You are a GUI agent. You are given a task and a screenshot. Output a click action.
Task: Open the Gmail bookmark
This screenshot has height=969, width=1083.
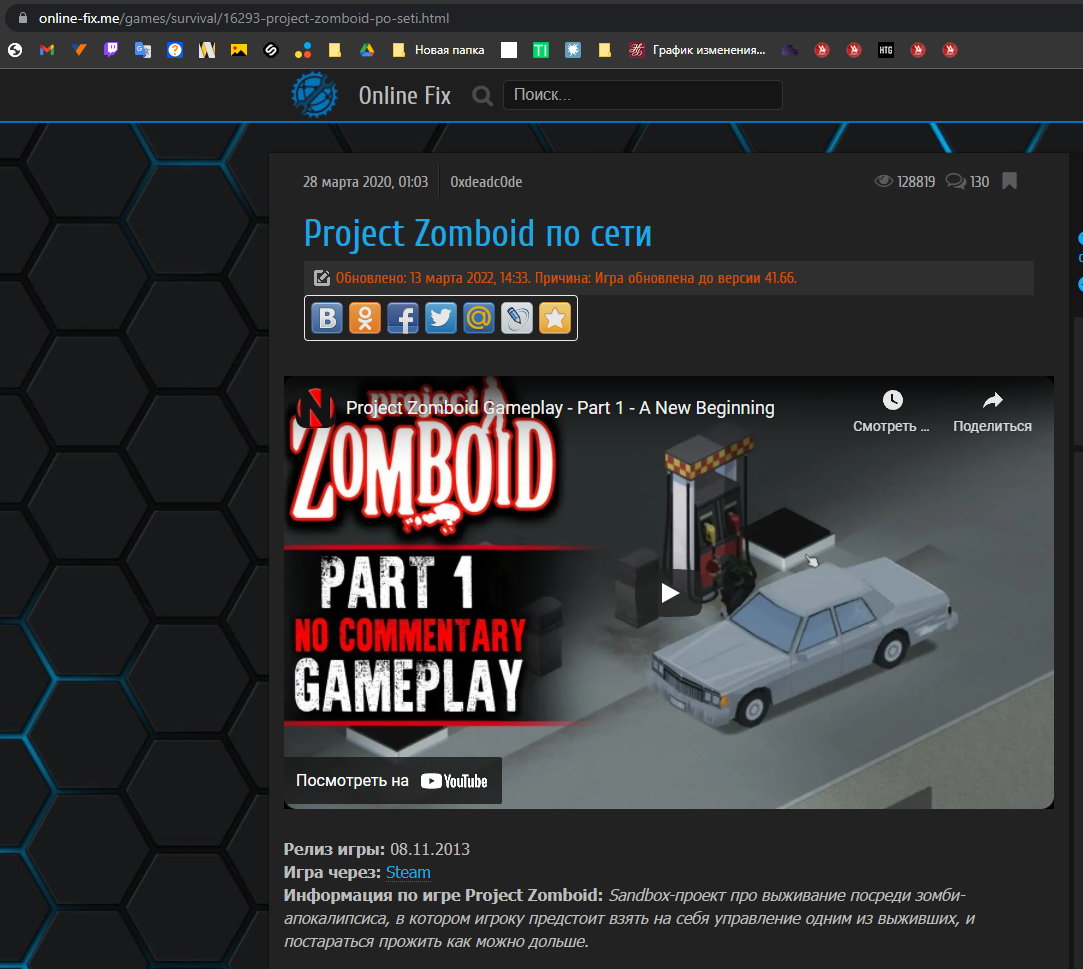pos(47,50)
